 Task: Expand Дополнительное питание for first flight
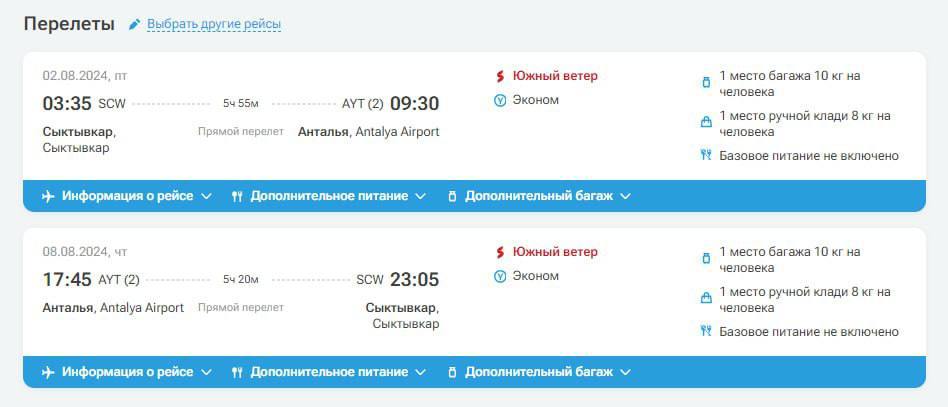329,196
